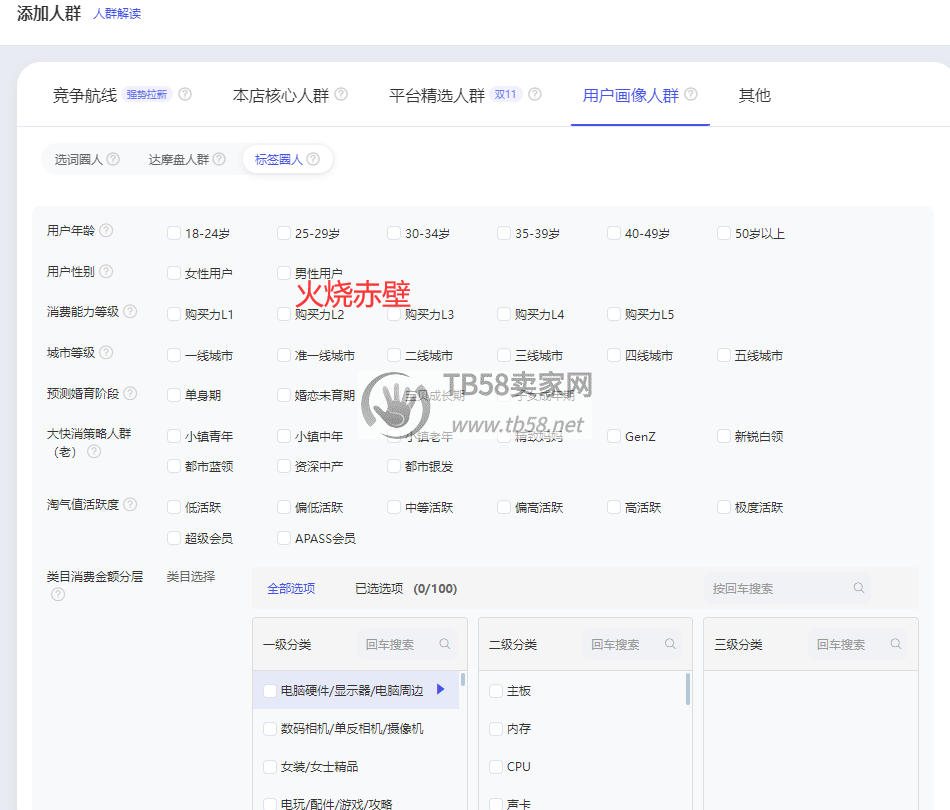Tick the 购买力L5 checkbox

(x=614, y=314)
